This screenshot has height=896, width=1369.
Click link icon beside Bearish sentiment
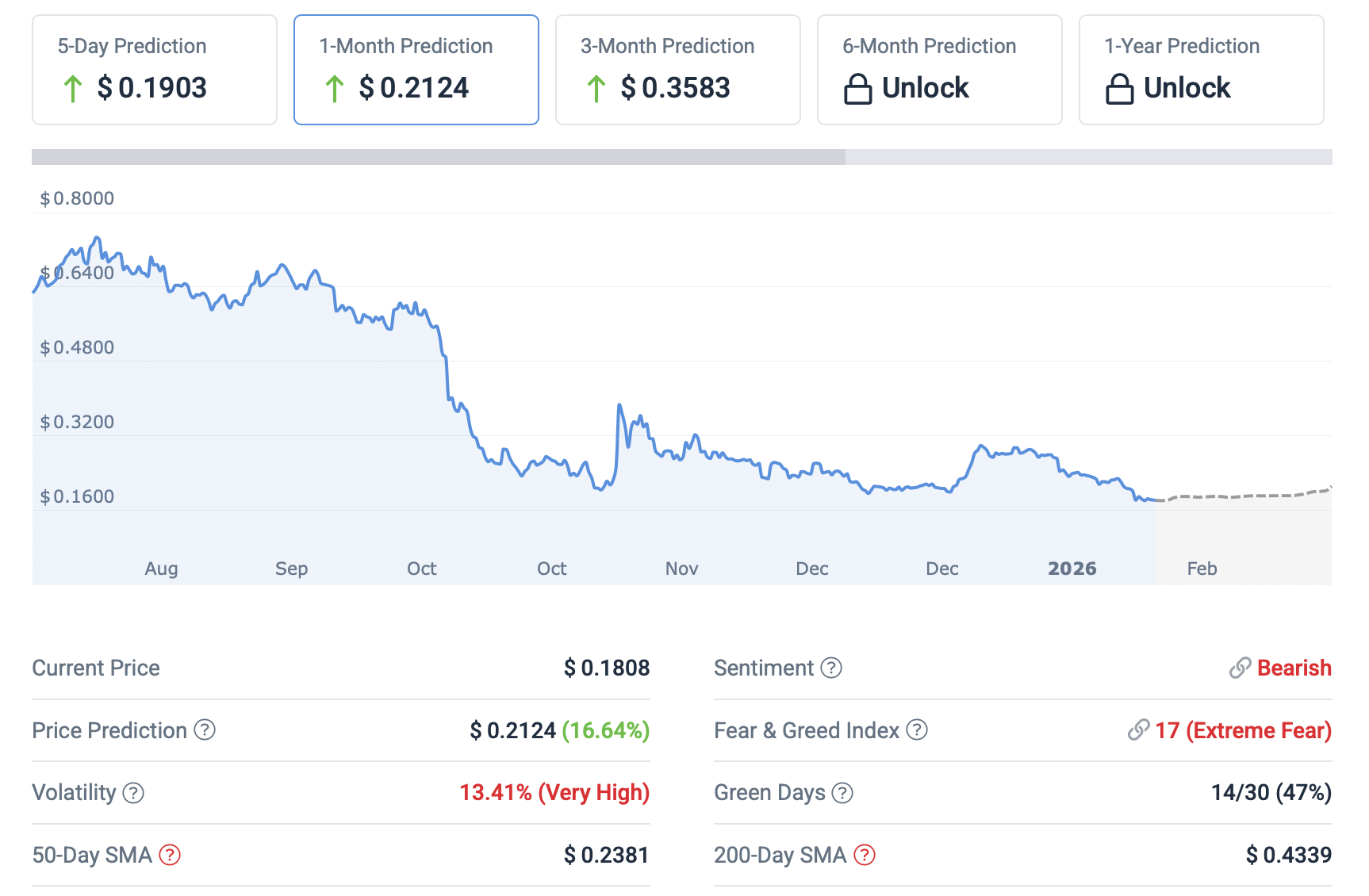click(x=1240, y=668)
